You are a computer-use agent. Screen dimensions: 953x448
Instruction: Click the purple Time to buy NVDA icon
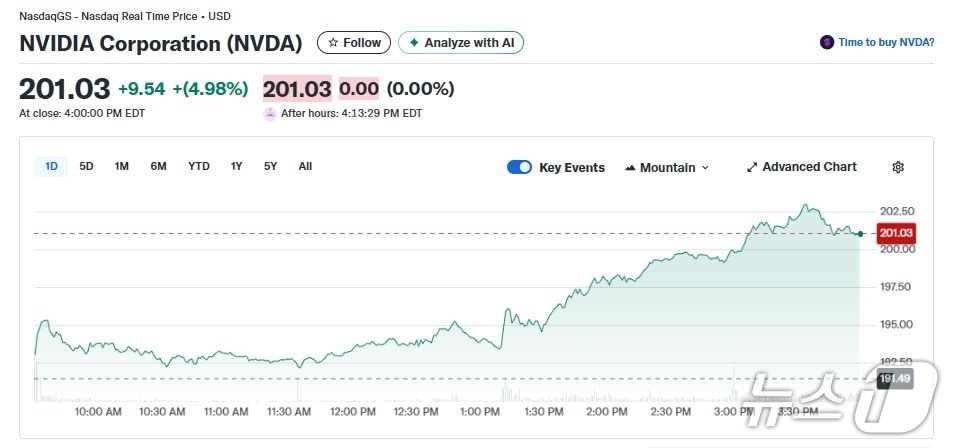(x=827, y=42)
